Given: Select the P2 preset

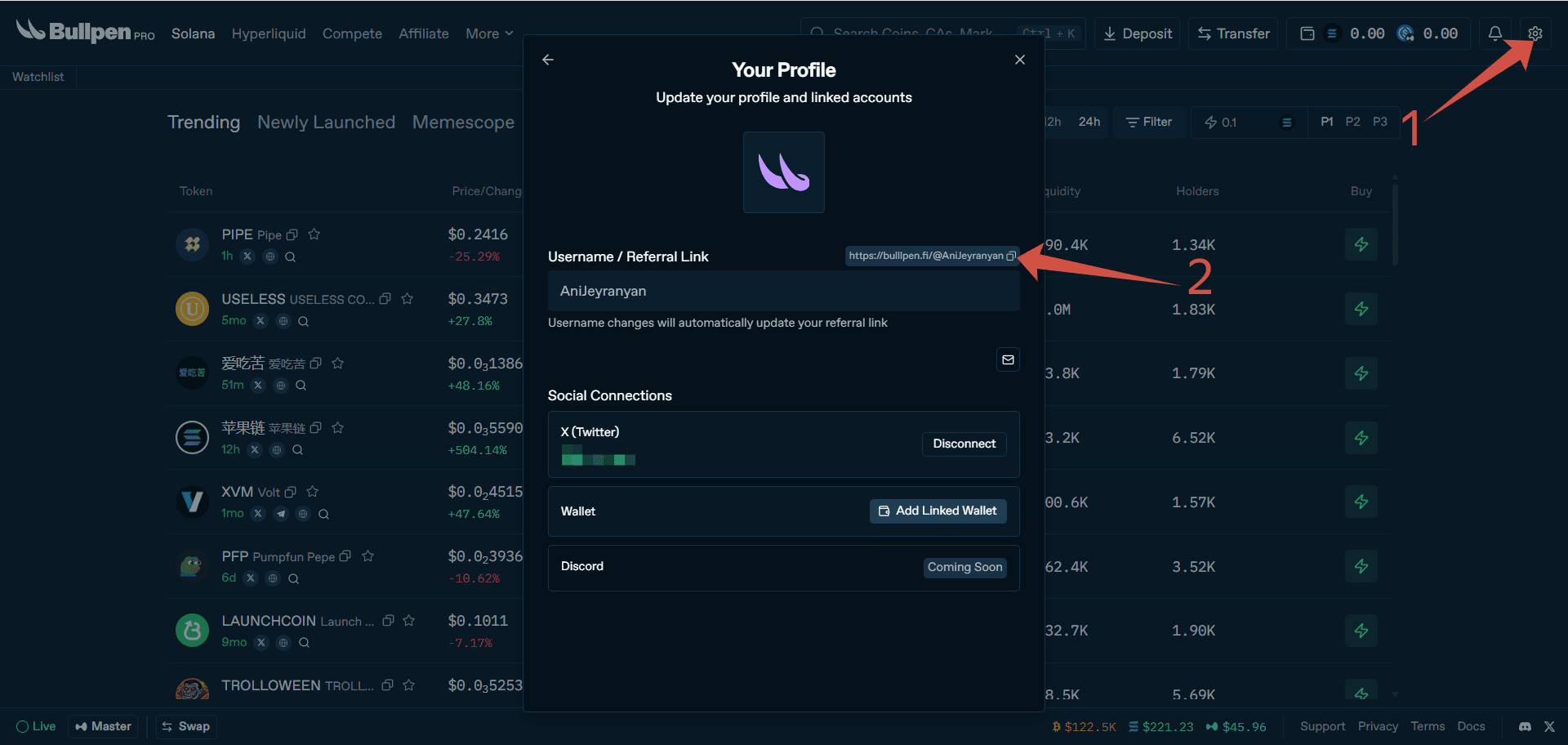Looking at the screenshot, I should point(1352,122).
